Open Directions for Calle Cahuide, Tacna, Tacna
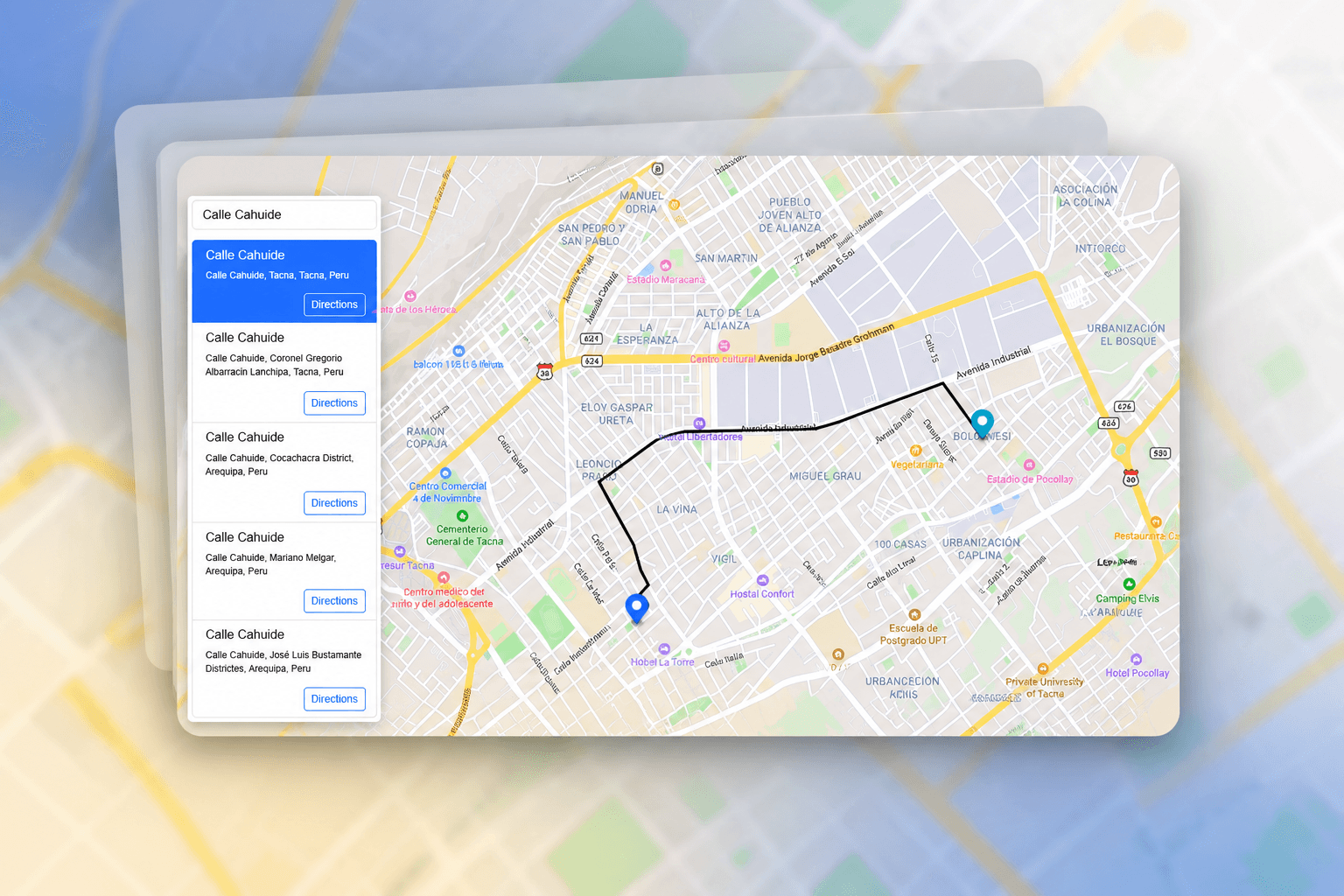 (334, 304)
